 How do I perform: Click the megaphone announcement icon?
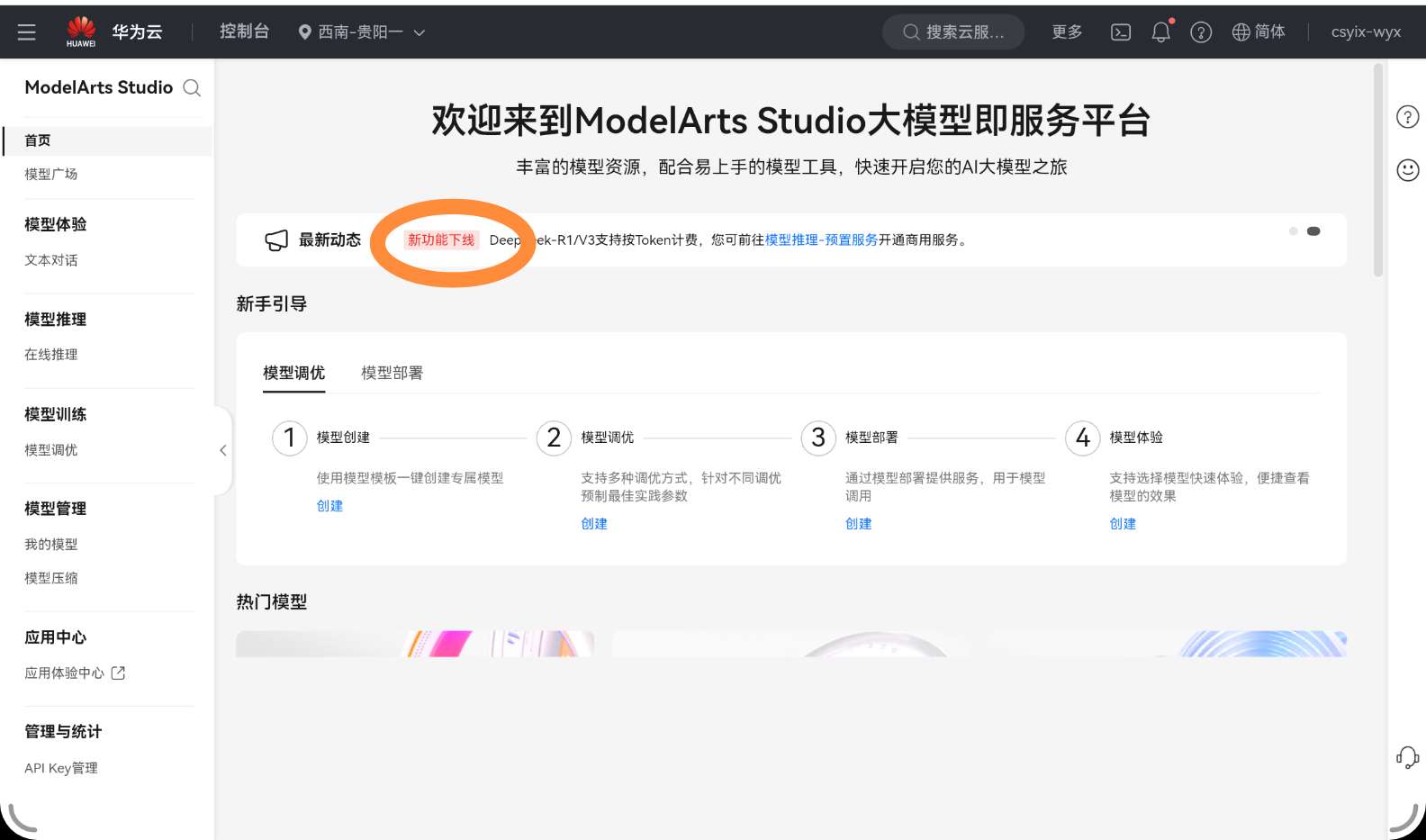click(x=276, y=240)
